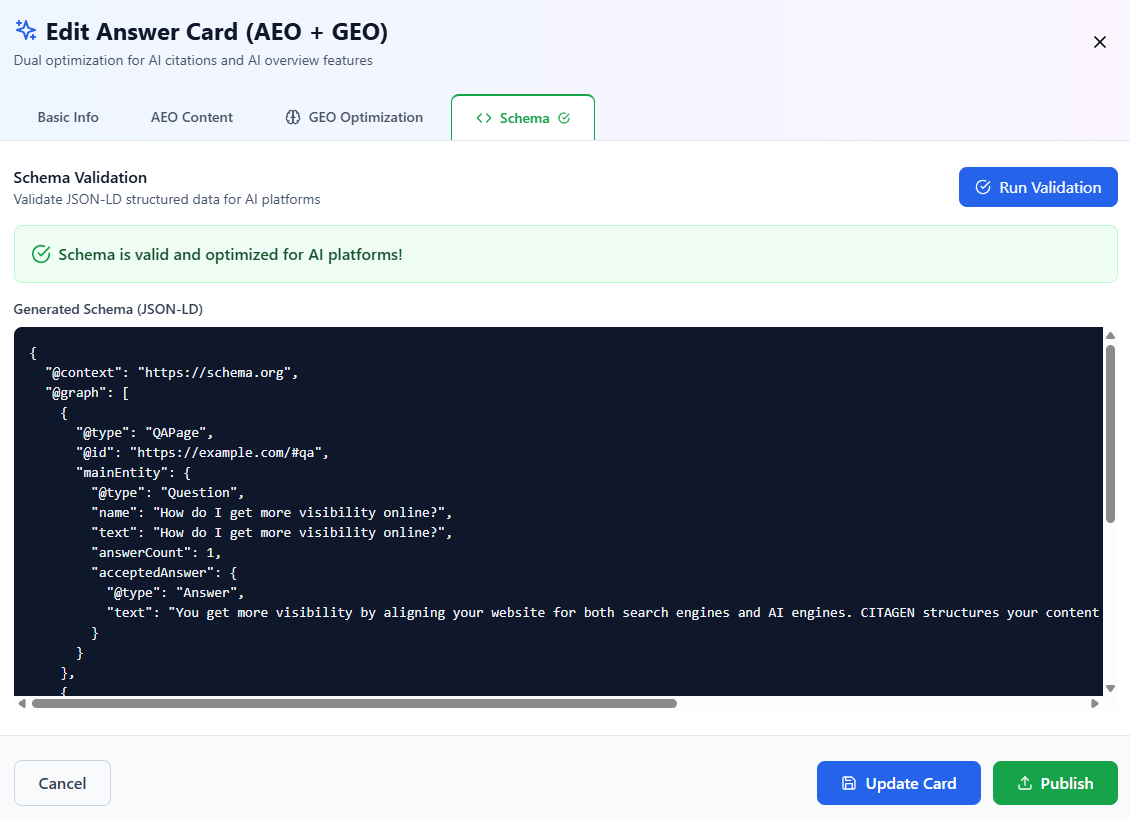This screenshot has width=1130, height=820.
Task: Select the globe icon on GEO Optimization tab
Action: pyautogui.click(x=291, y=117)
